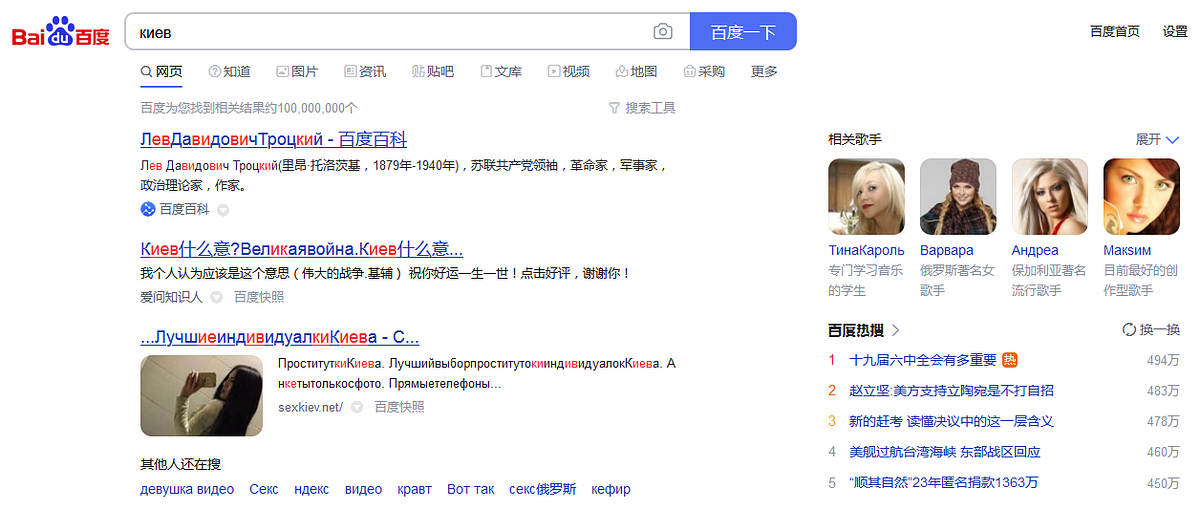Click the 热 badge on top hot search
This screenshot has height=505, width=1200.
1010,360
